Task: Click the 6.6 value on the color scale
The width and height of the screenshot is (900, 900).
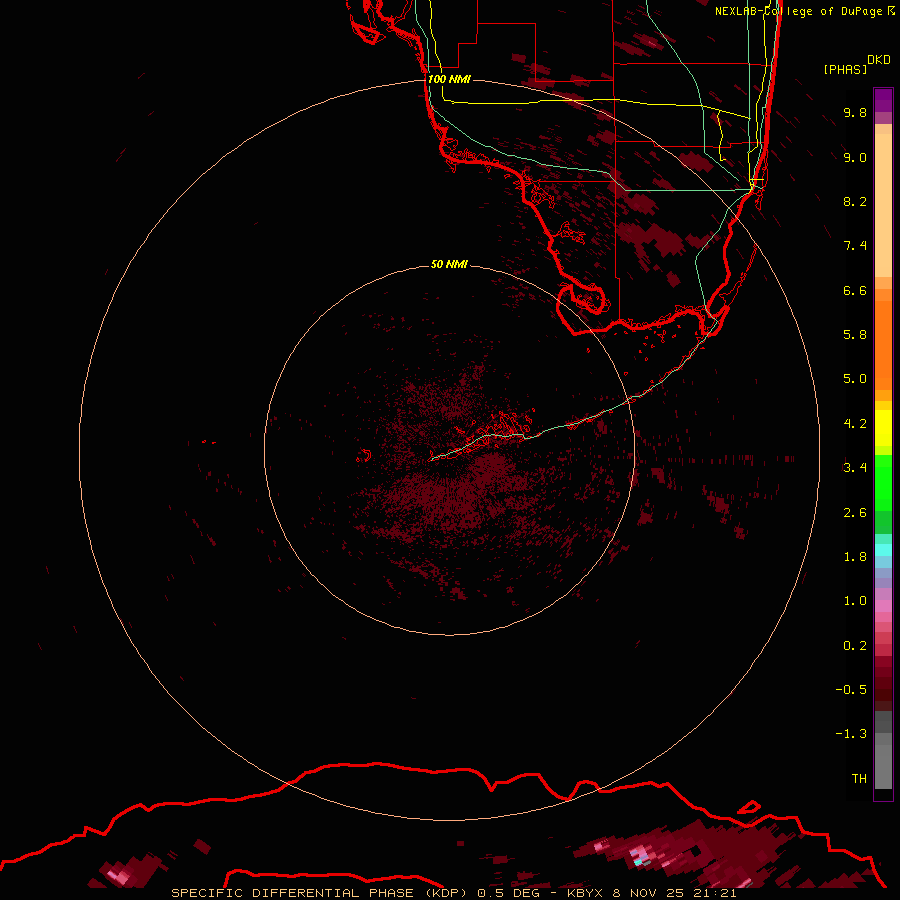Action: [855, 290]
